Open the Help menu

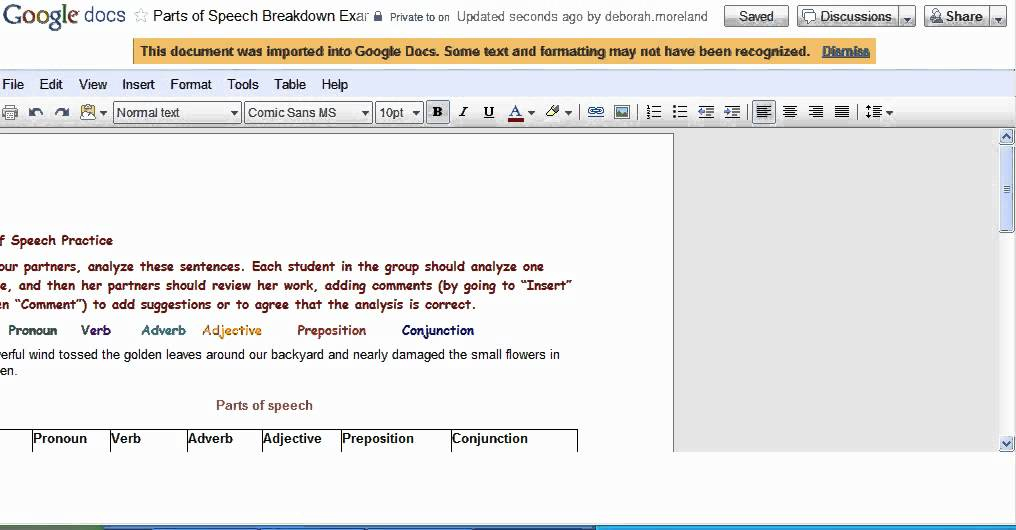point(334,84)
